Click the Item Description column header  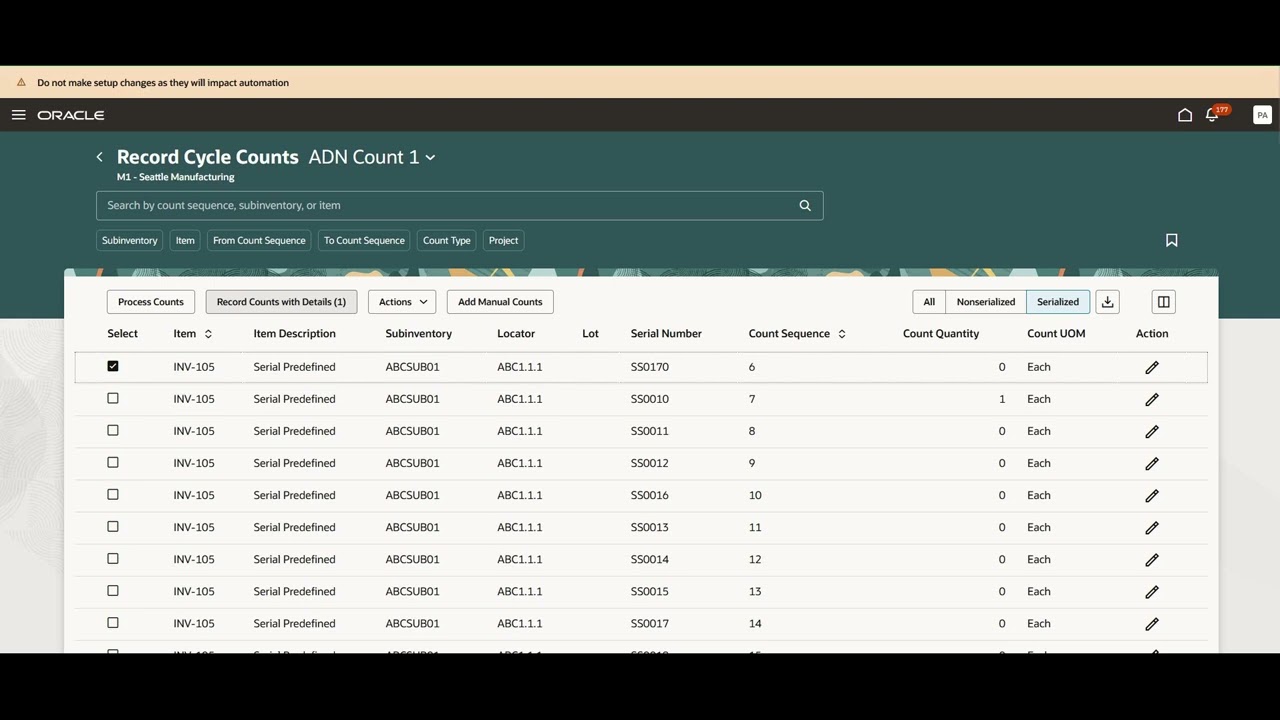tap(294, 334)
